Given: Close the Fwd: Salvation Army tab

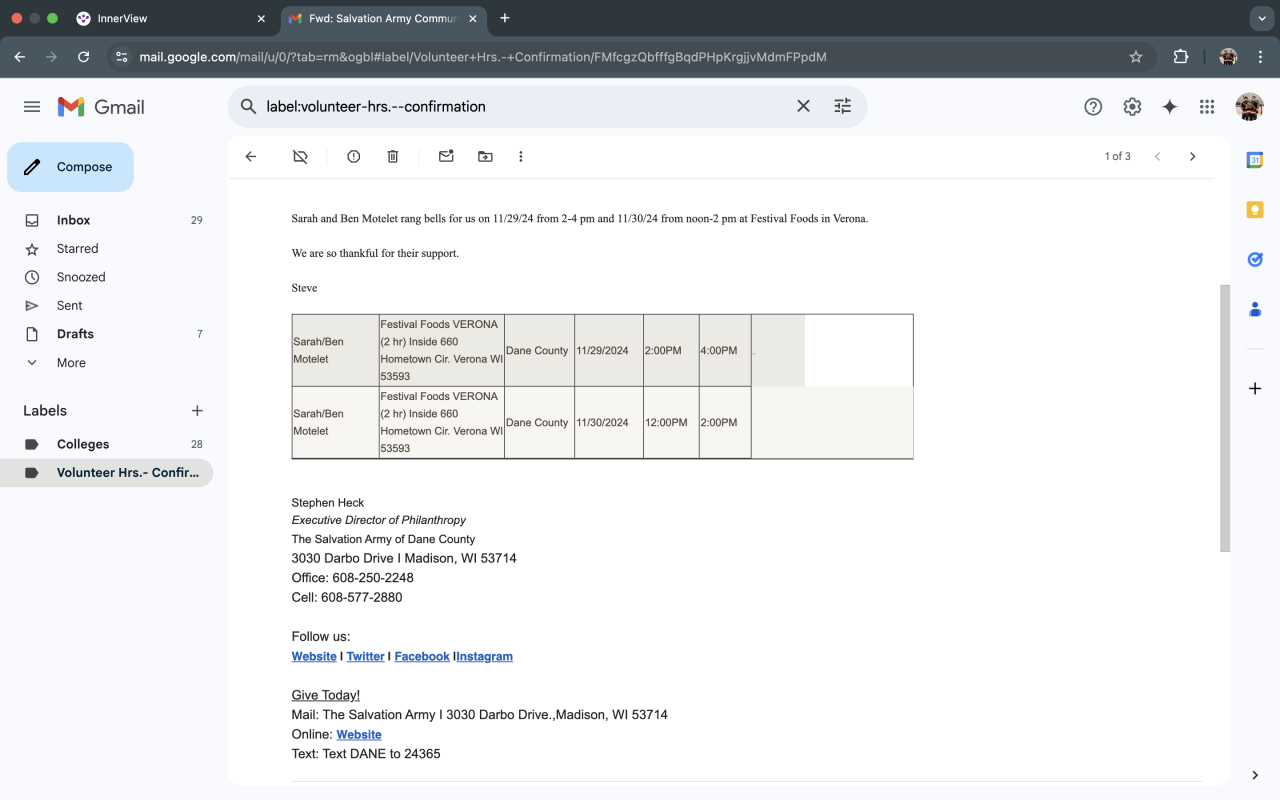Looking at the screenshot, I should click(473, 18).
